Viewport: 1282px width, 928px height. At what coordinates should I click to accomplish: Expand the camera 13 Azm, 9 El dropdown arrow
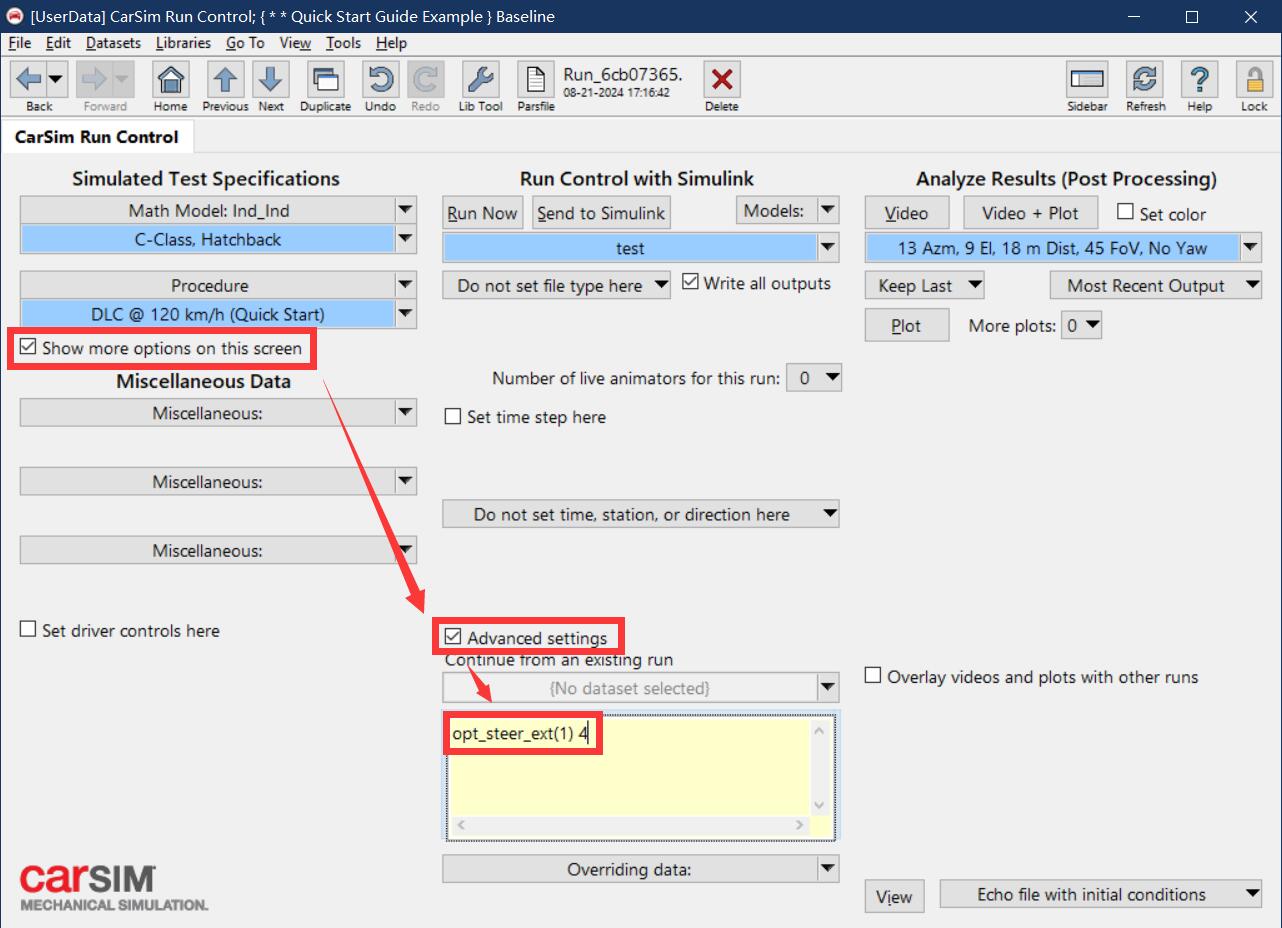[x=1252, y=248]
